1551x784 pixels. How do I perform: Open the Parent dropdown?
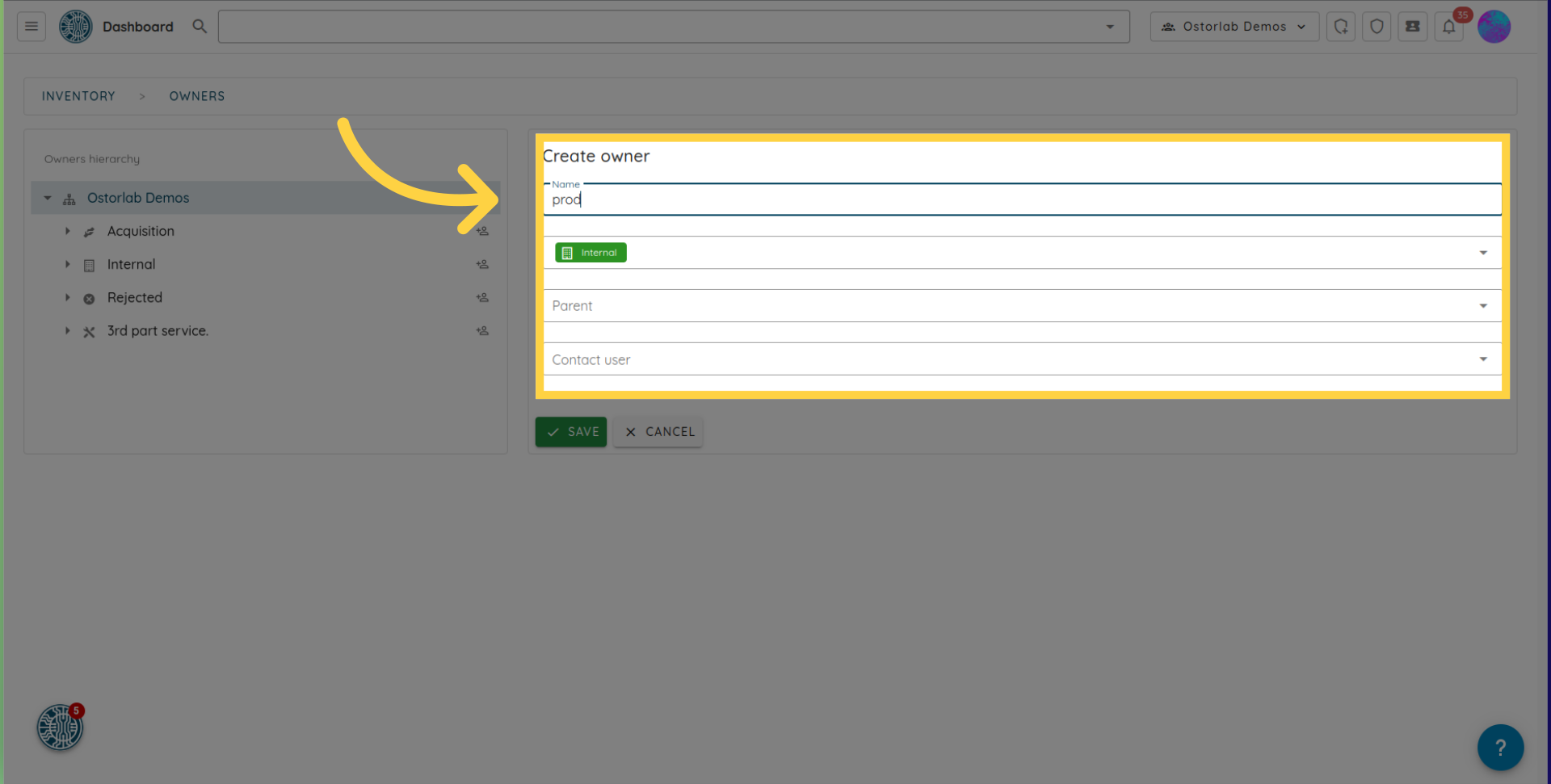tap(1022, 306)
